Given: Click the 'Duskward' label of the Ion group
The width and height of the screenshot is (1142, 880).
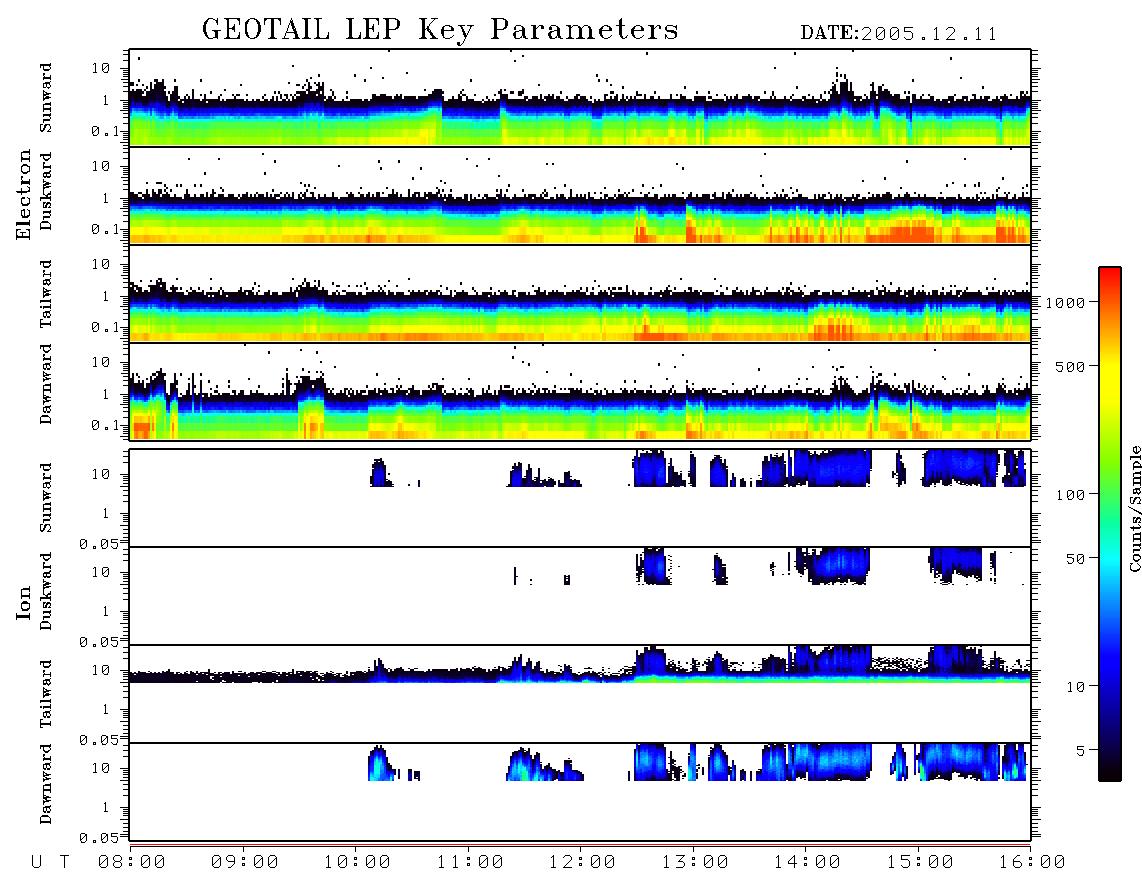Looking at the screenshot, I should pos(46,592).
